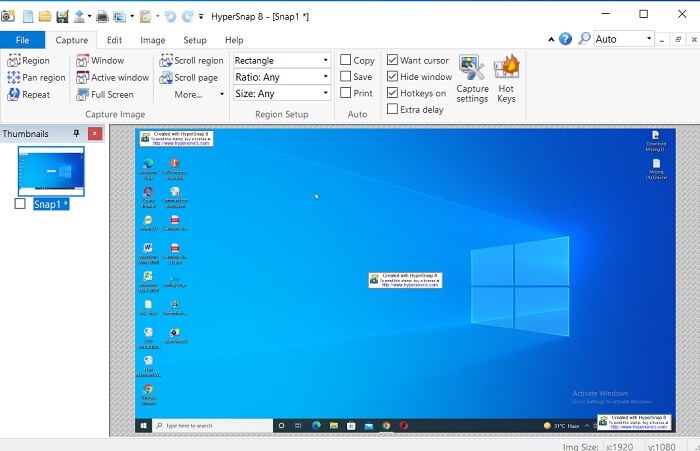Close the Thumbnails panel
Image resolution: width=700 pixels, height=451 pixels.
[x=95, y=134]
